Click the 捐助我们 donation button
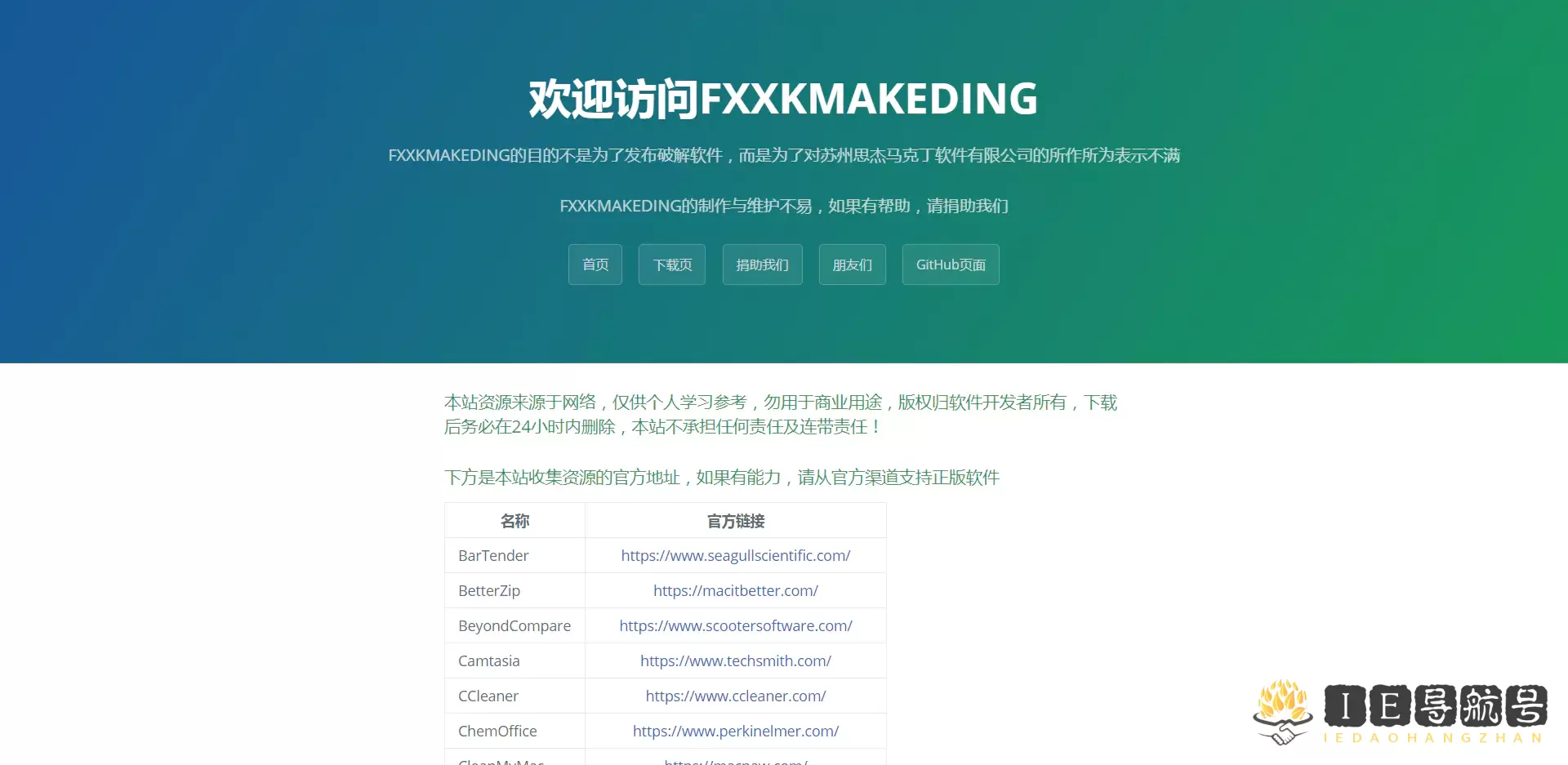The image size is (1568, 765). pos(761,264)
